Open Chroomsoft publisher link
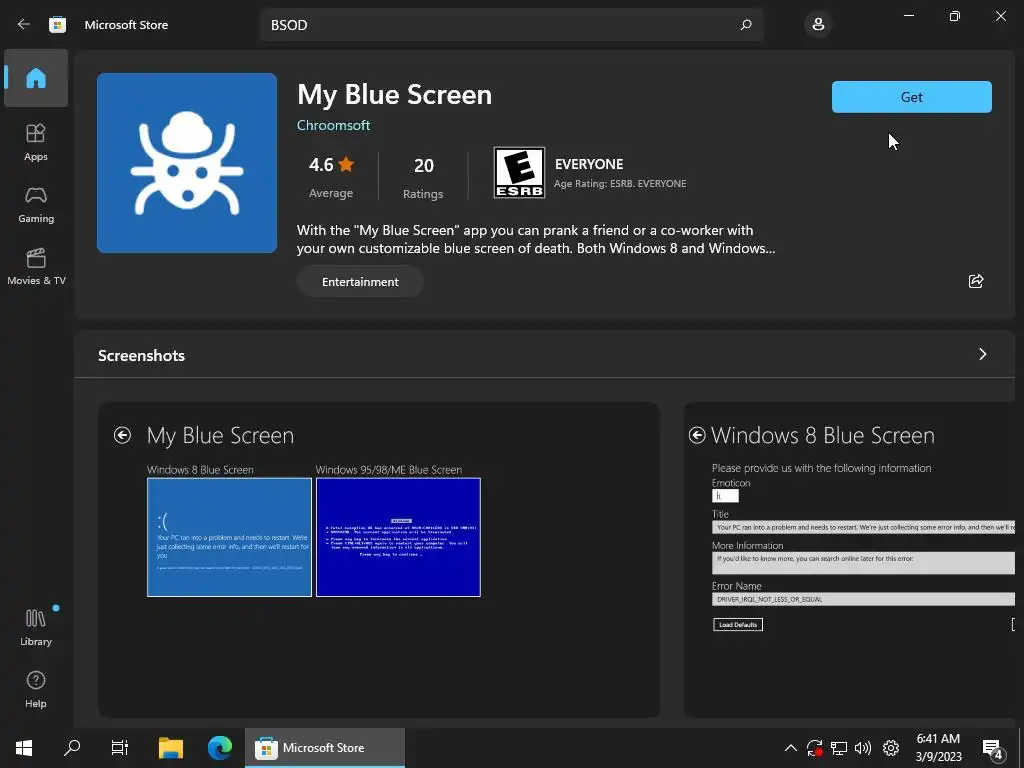The width and height of the screenshot is (1024, 768). [x=333, y=125]
